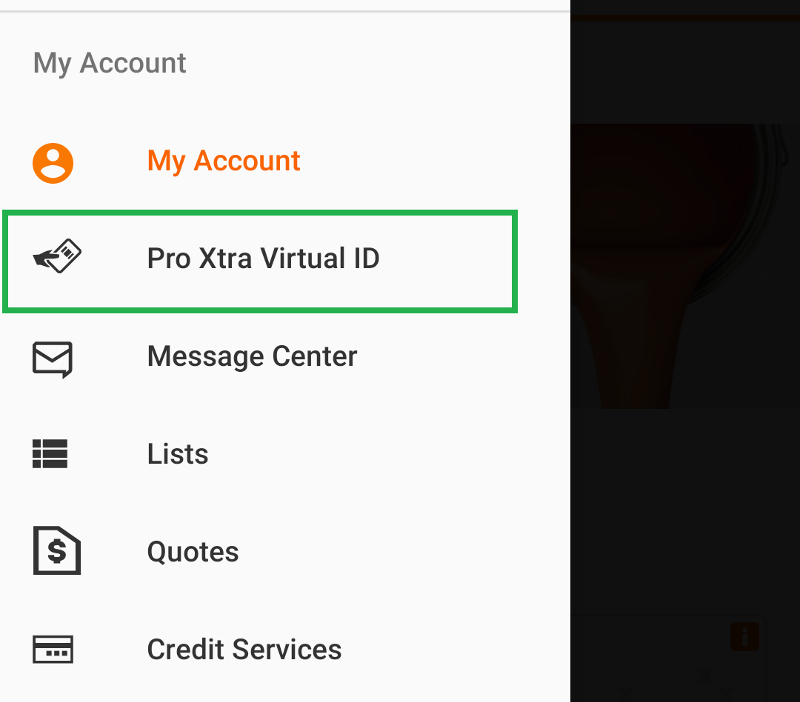Screen dimensions: 800x702
Task: Choose the Quotes menu item text
Action: pyautogui.click(x=193, y=552)
